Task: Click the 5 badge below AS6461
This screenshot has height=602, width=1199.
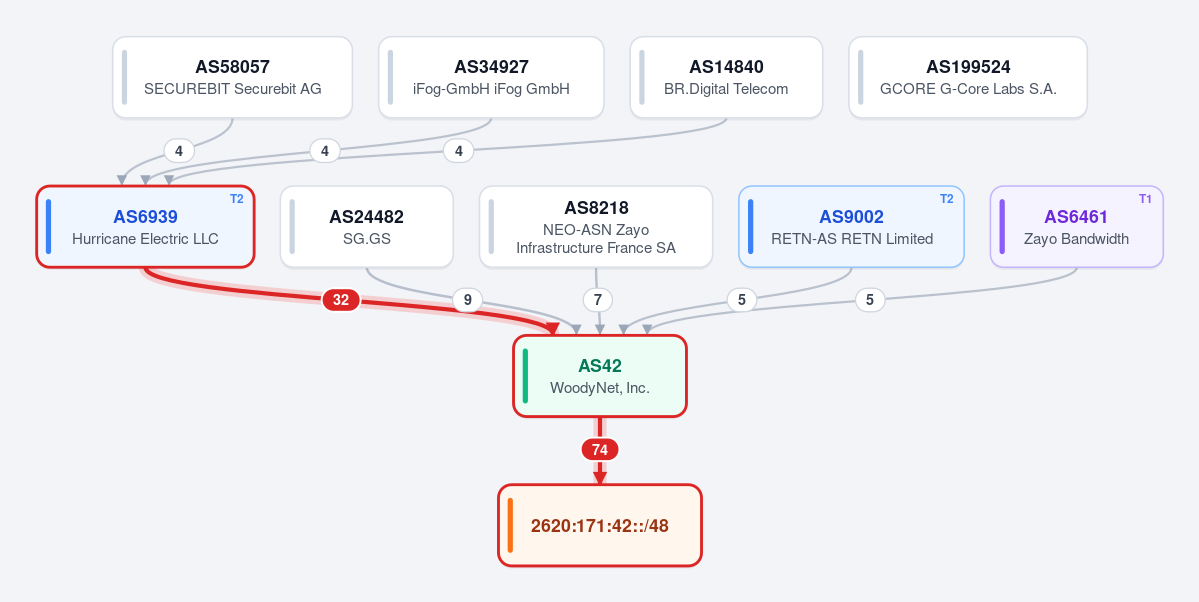Action: 870,300
